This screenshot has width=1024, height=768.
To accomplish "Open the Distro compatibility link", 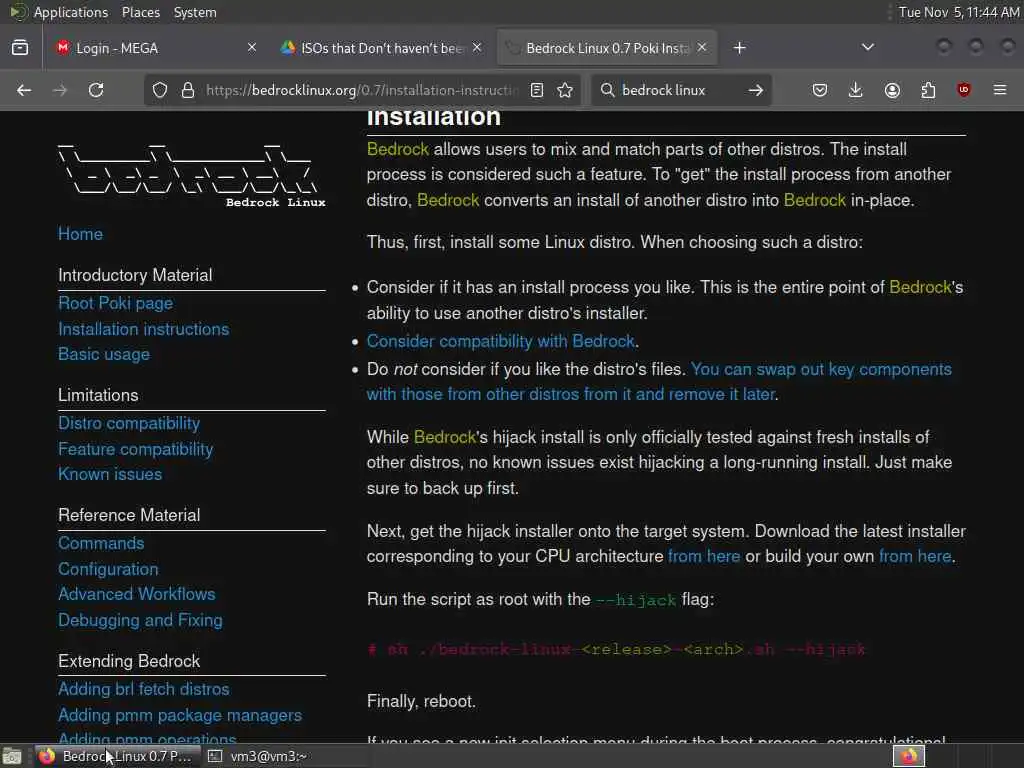I will pyautogui.click(x=129, y=423).
